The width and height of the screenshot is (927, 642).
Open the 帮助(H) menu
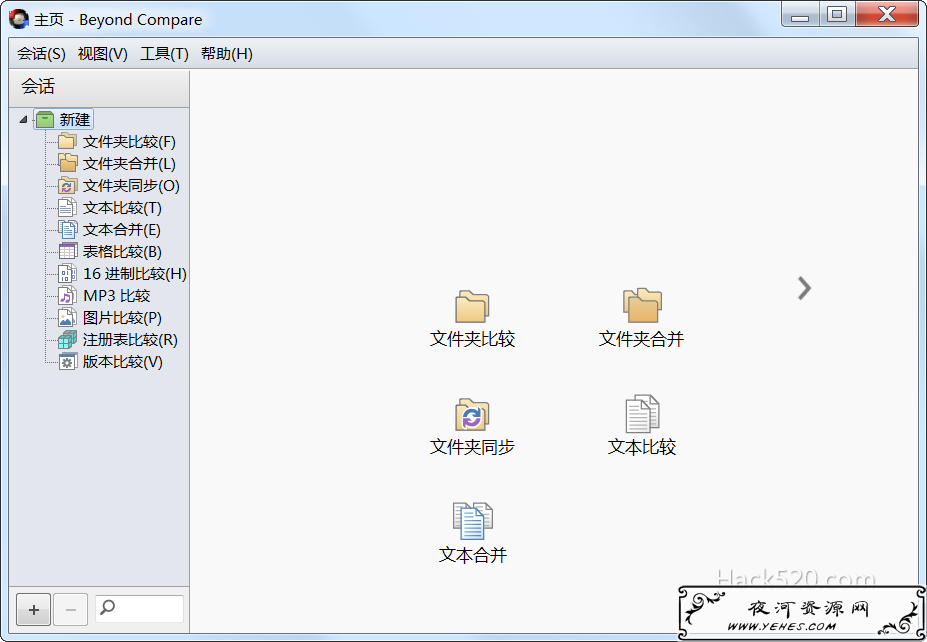click(x=226, y=54)
